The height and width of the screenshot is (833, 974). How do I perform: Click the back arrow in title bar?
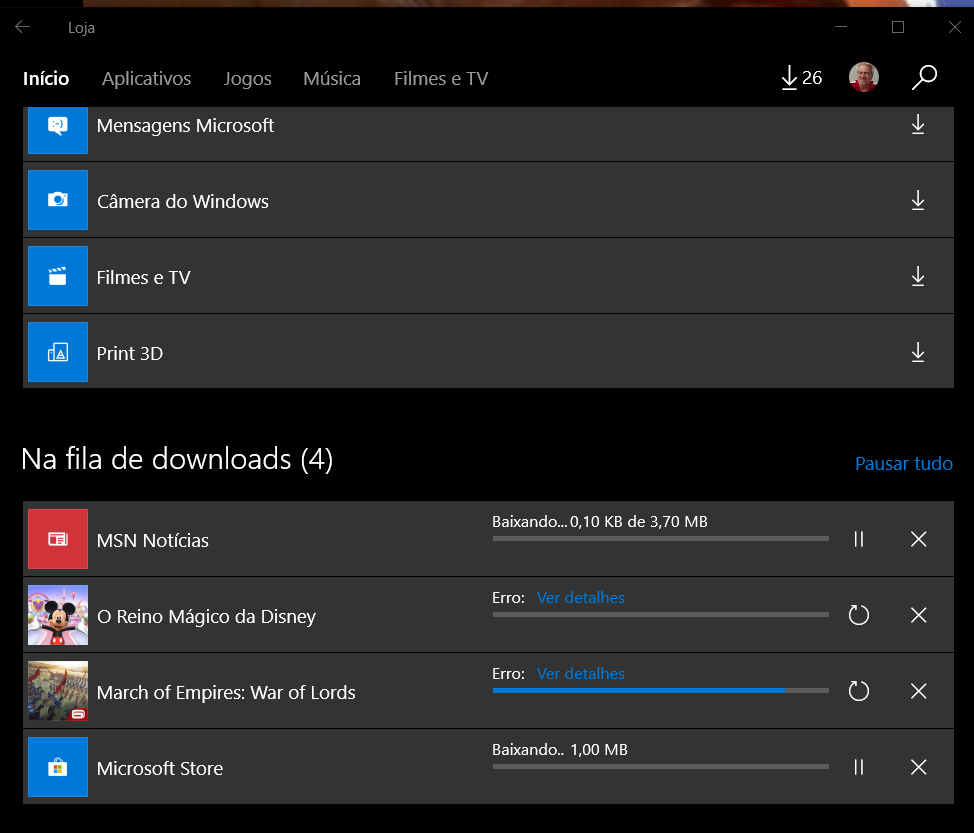[x=23, y=27]
